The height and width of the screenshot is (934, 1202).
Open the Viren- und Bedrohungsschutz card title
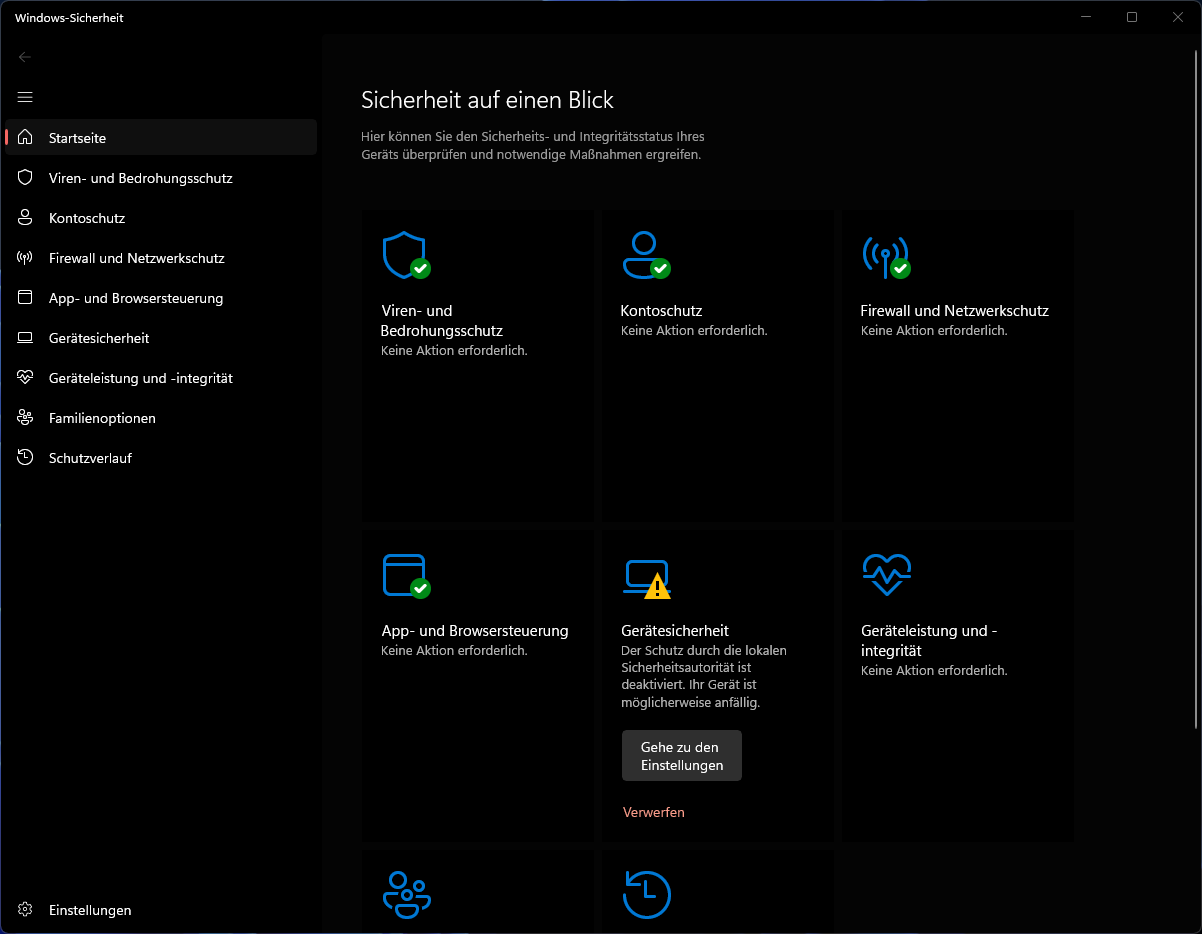coord(441,320)
